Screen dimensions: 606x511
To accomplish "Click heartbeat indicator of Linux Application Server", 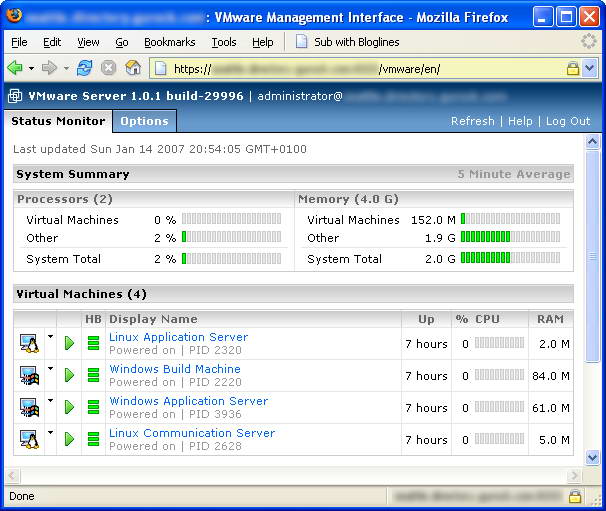I will (94, 343).
